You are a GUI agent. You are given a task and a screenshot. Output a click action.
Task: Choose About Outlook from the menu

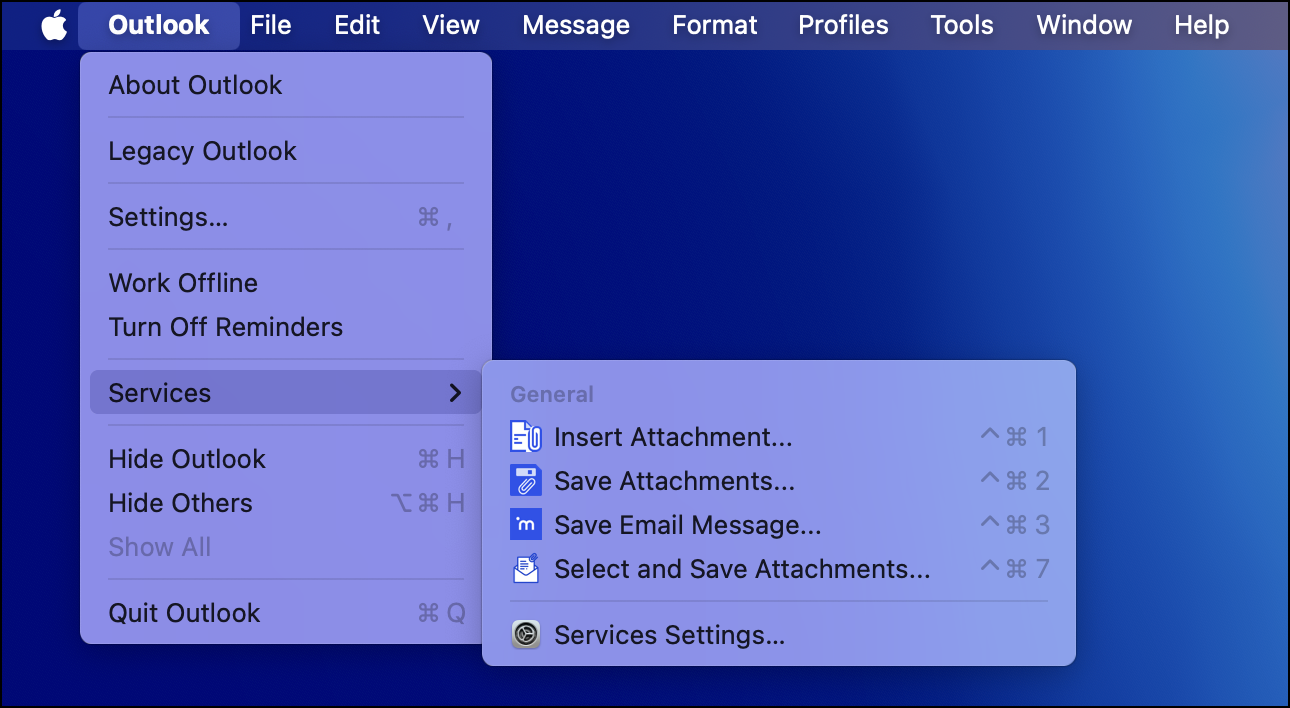(x=195, y=85)
